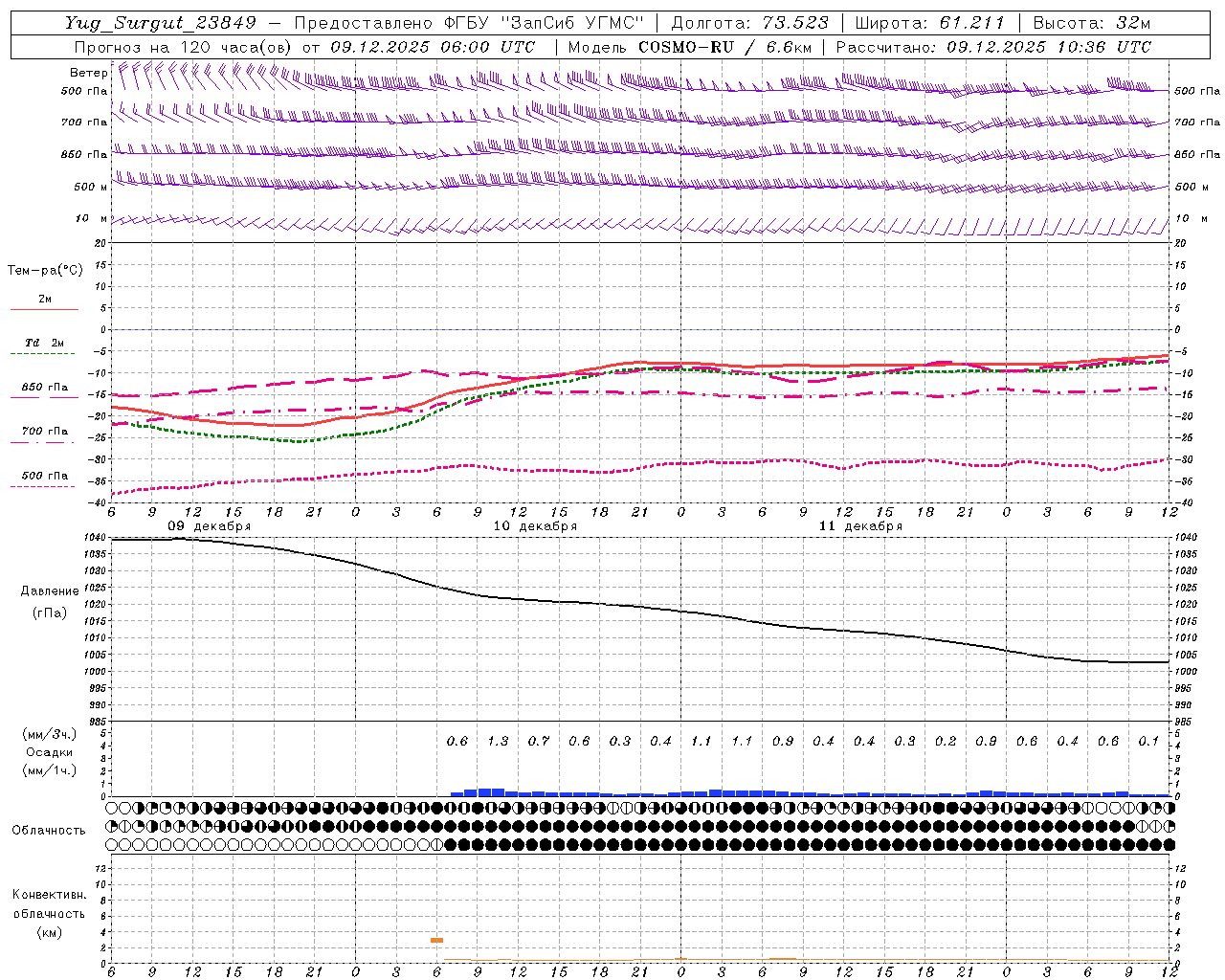Click the '10 м' wind level label on left
1225x980 pixels.
pyautogui.click(x=92, y=219)
